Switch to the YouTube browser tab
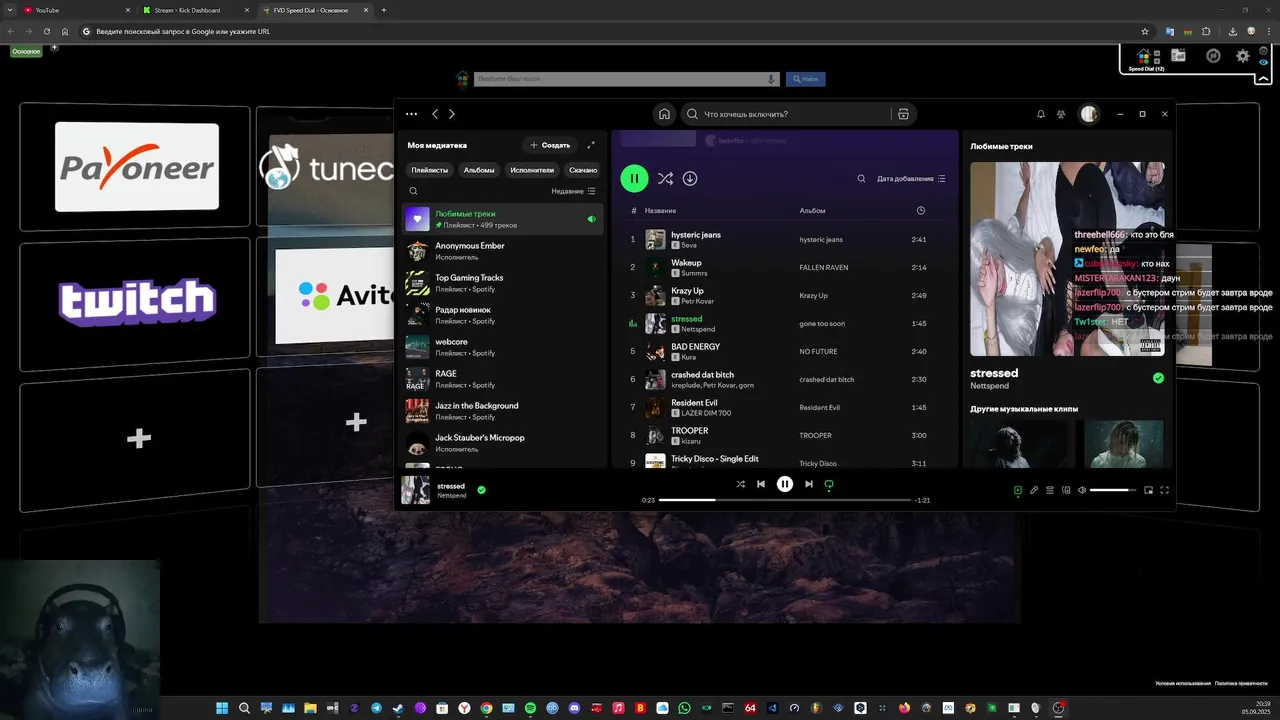The width and height of the screenshot is (1280, 720). tap(78, 10)
